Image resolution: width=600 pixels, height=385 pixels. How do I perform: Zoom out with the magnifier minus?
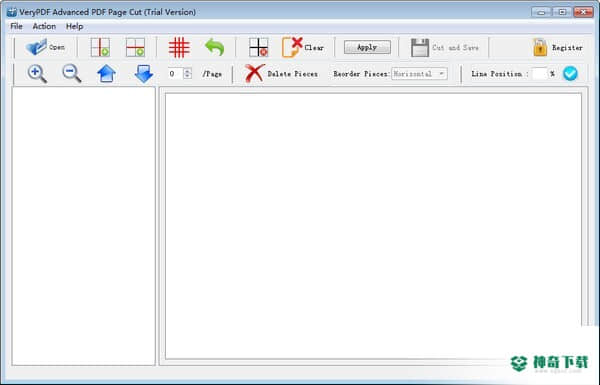(72, 73)
